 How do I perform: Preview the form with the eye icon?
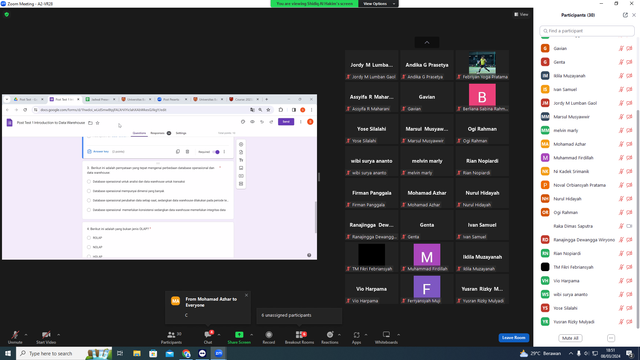pyautogui.click(x=252, y=122)
